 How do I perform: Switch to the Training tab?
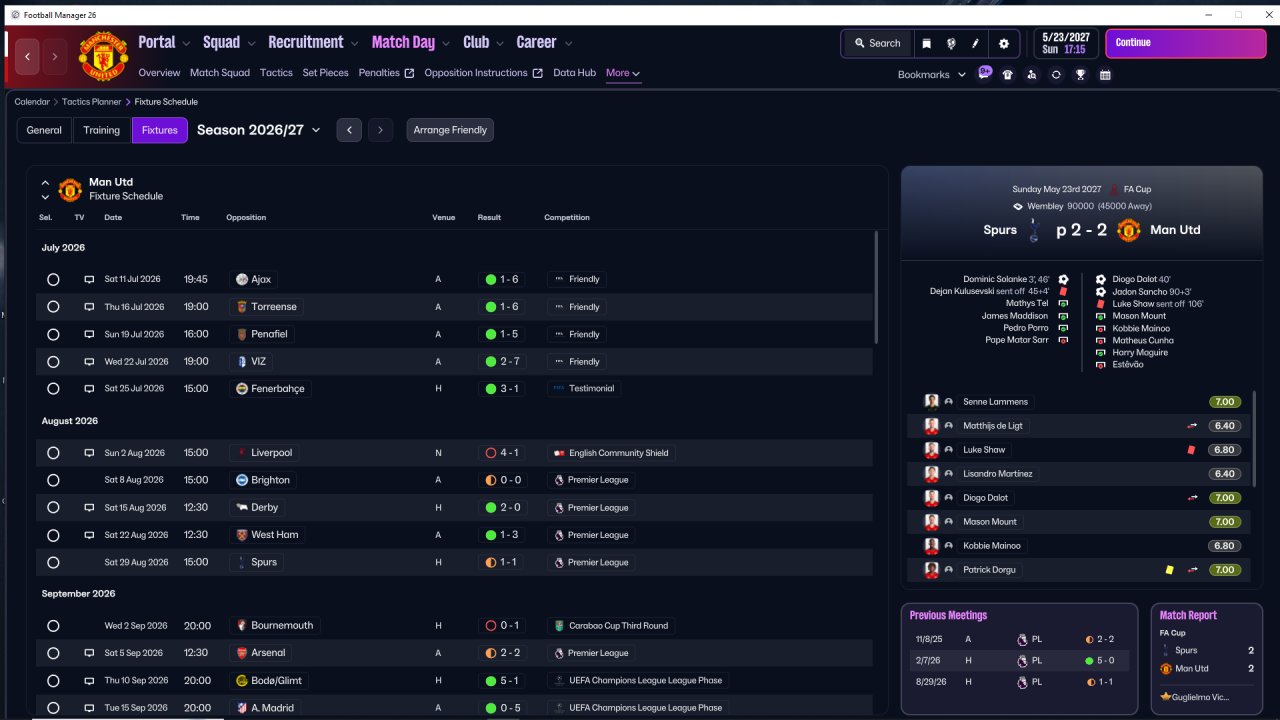tap(101, 130)
